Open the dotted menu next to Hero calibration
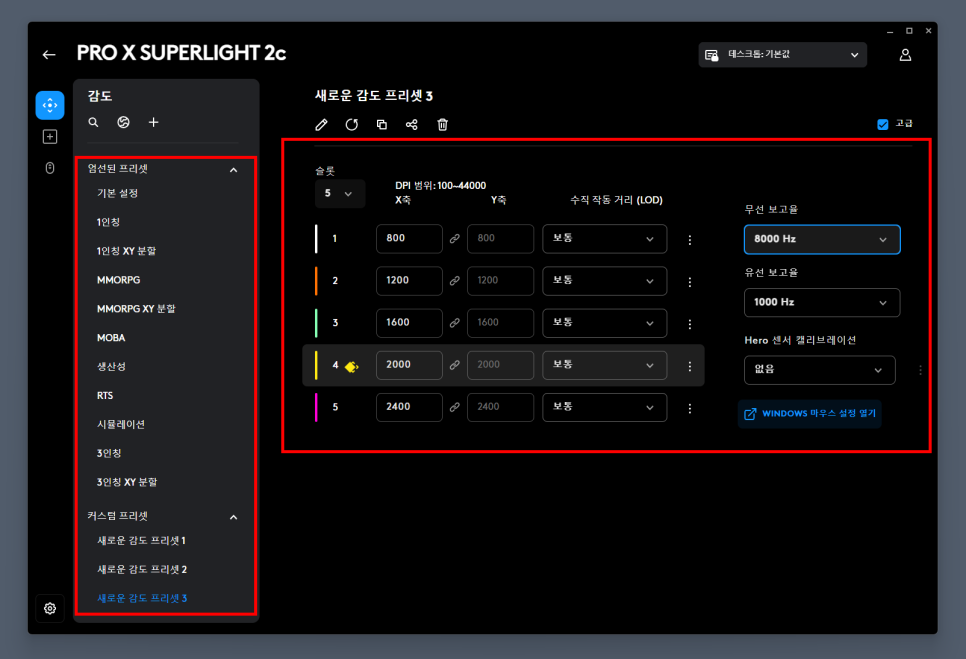The width and height of the screenshot is (966, 659). coord(920,370)
